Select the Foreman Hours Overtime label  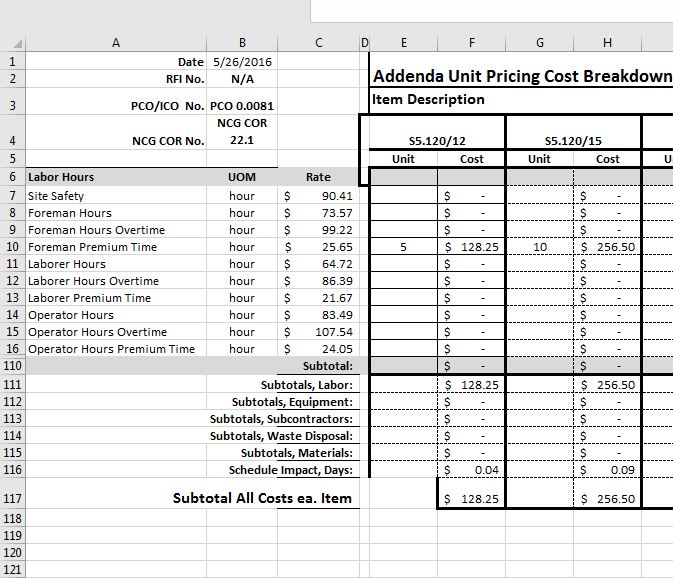116,230
